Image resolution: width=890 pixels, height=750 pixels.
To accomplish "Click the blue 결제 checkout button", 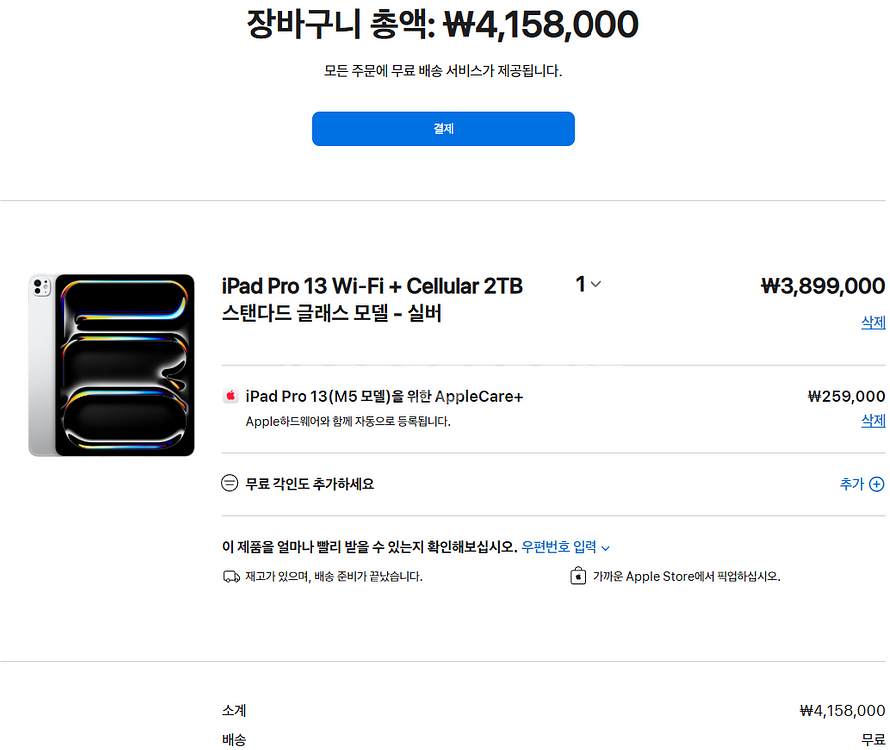I will 443,129.
